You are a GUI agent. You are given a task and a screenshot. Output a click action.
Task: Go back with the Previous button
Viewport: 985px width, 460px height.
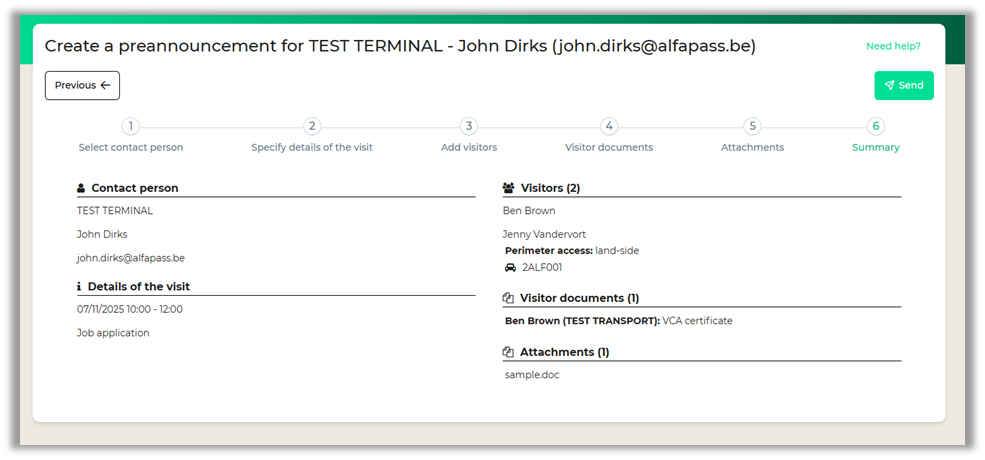pos(82,86)
